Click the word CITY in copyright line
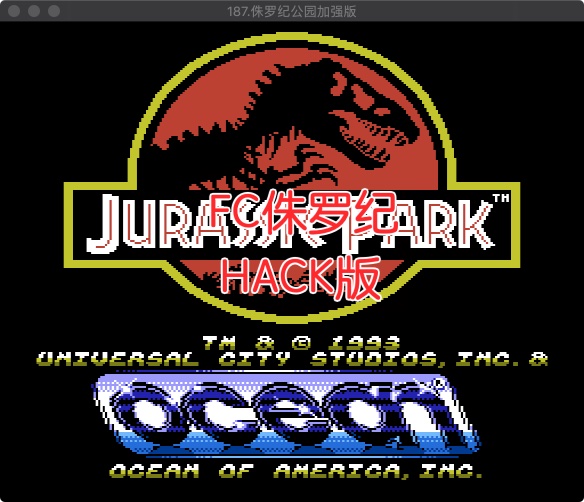Viewport: 584px width, 502px height. point(254,359)
